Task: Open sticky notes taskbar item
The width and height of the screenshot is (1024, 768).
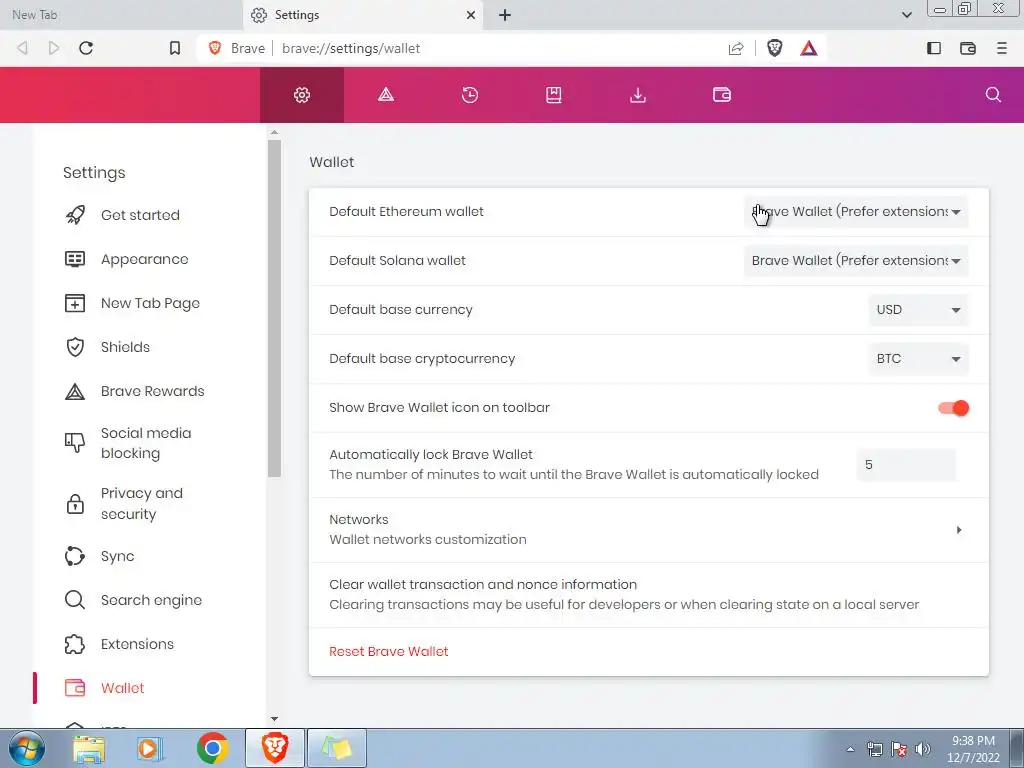Action: pos(337,748)
